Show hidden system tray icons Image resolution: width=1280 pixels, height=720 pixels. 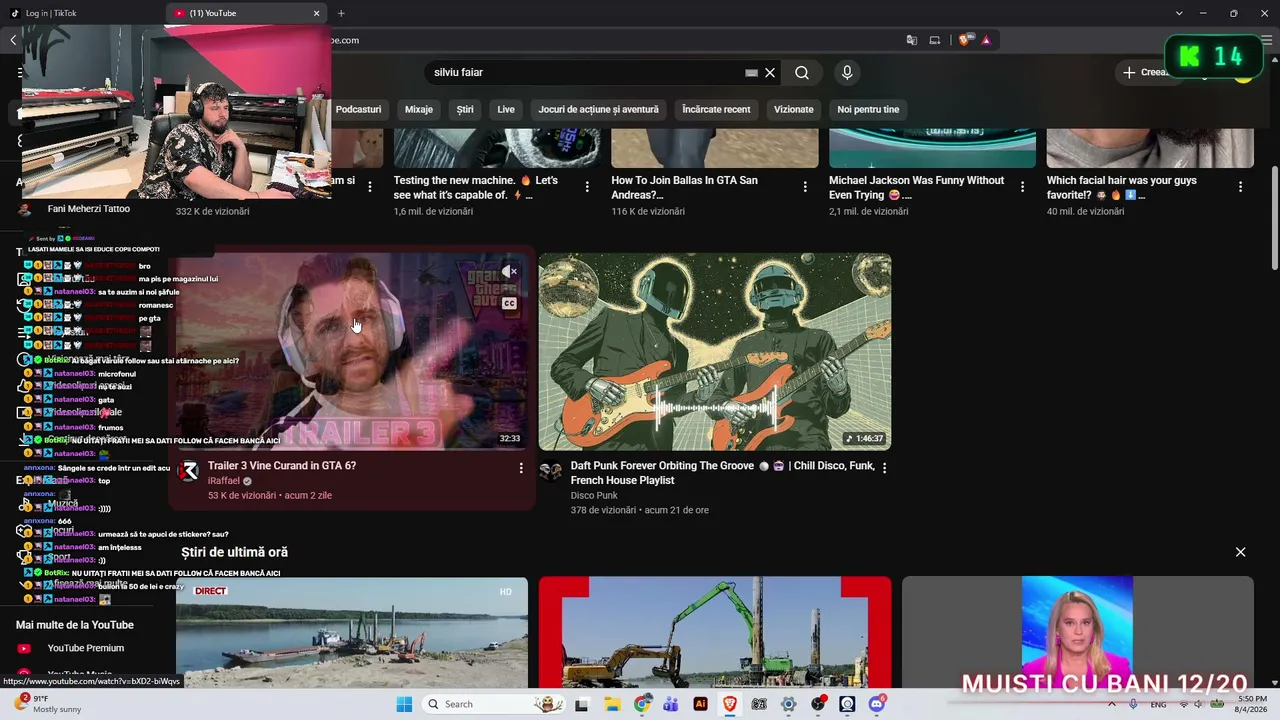[1111, 704]
